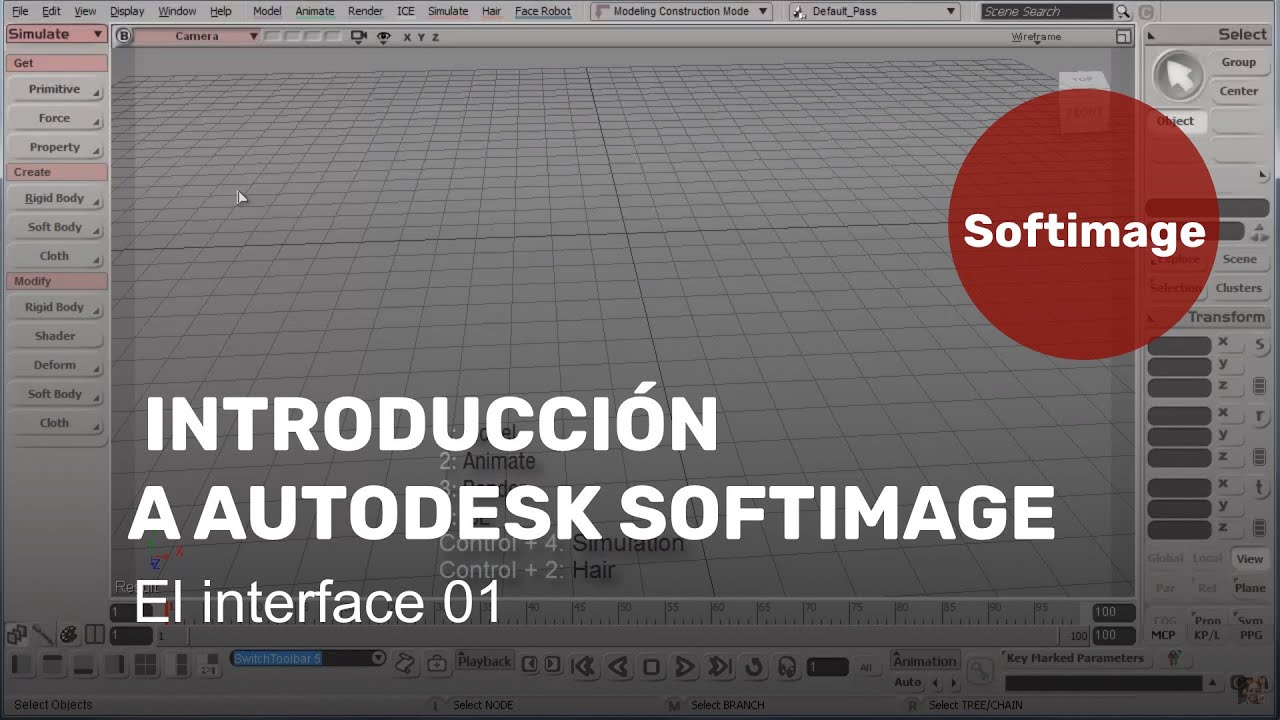Play the animation backwards

[617, 666]
